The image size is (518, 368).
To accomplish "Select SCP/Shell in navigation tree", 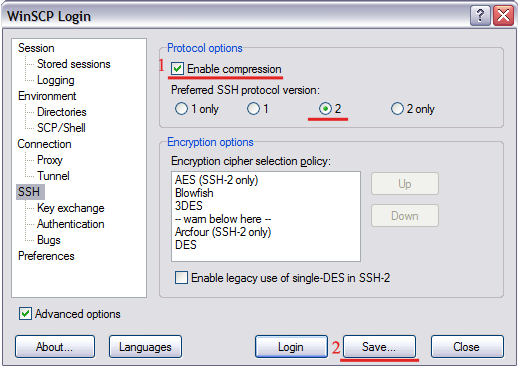I will click(61, 128).
